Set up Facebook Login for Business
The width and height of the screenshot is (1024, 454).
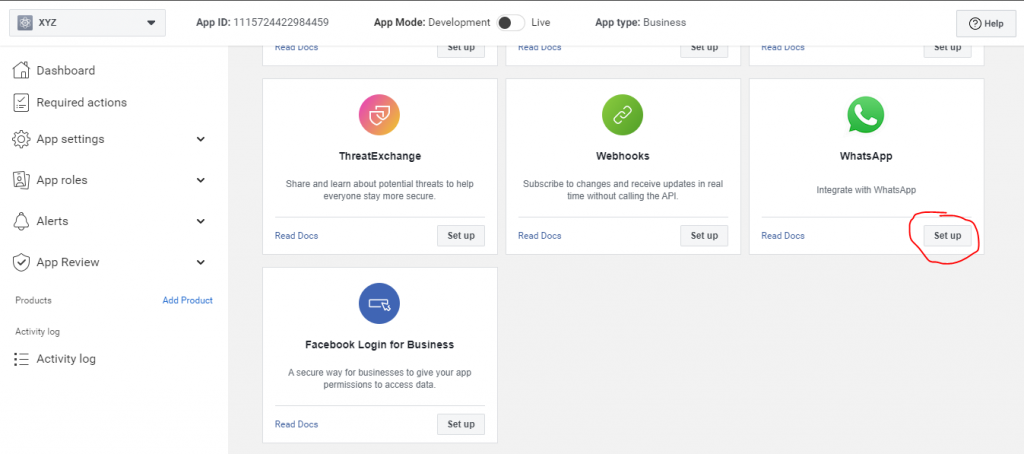click(x=460, y=424)
